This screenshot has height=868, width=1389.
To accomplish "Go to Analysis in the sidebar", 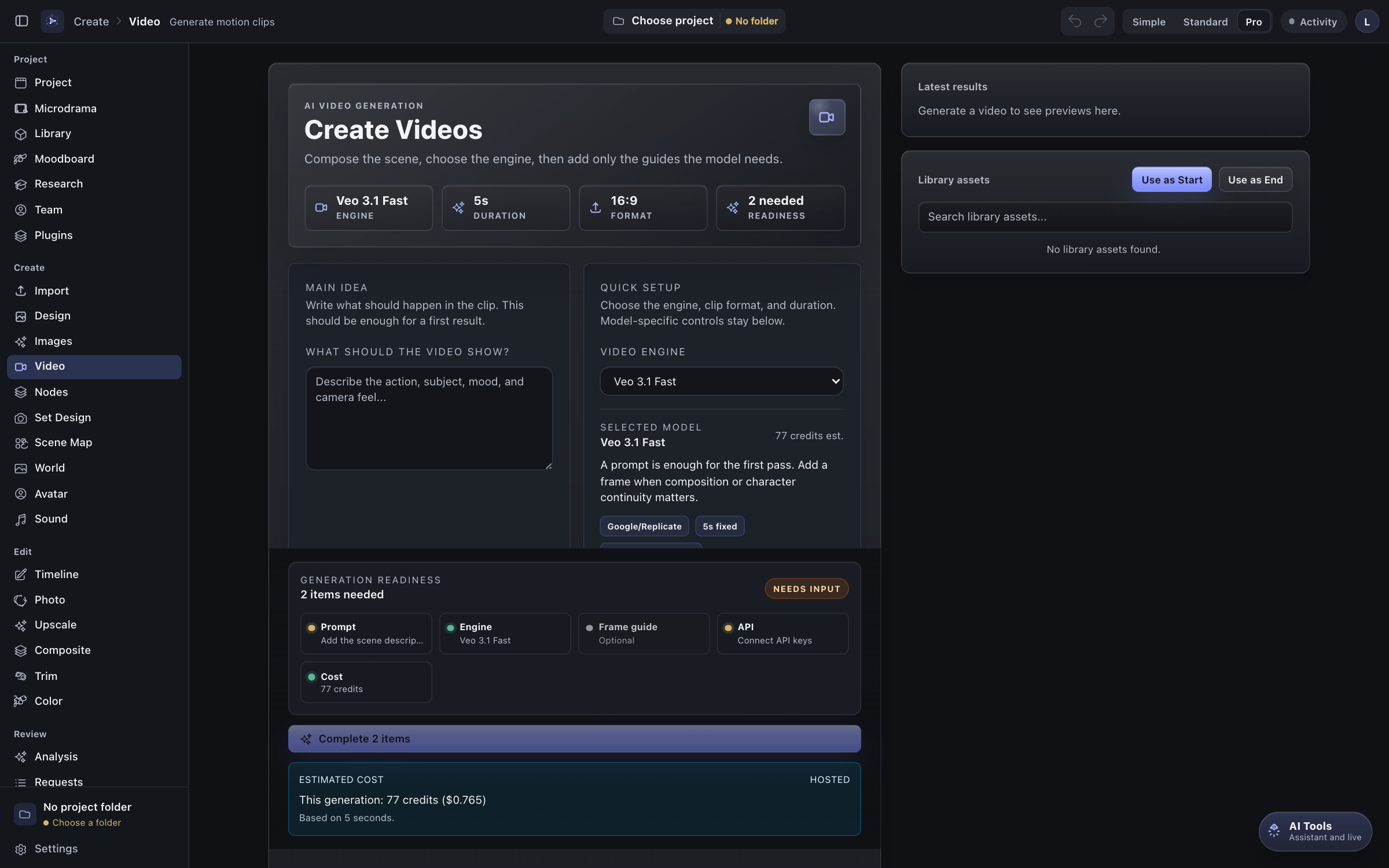I will (x=94, y=756).
